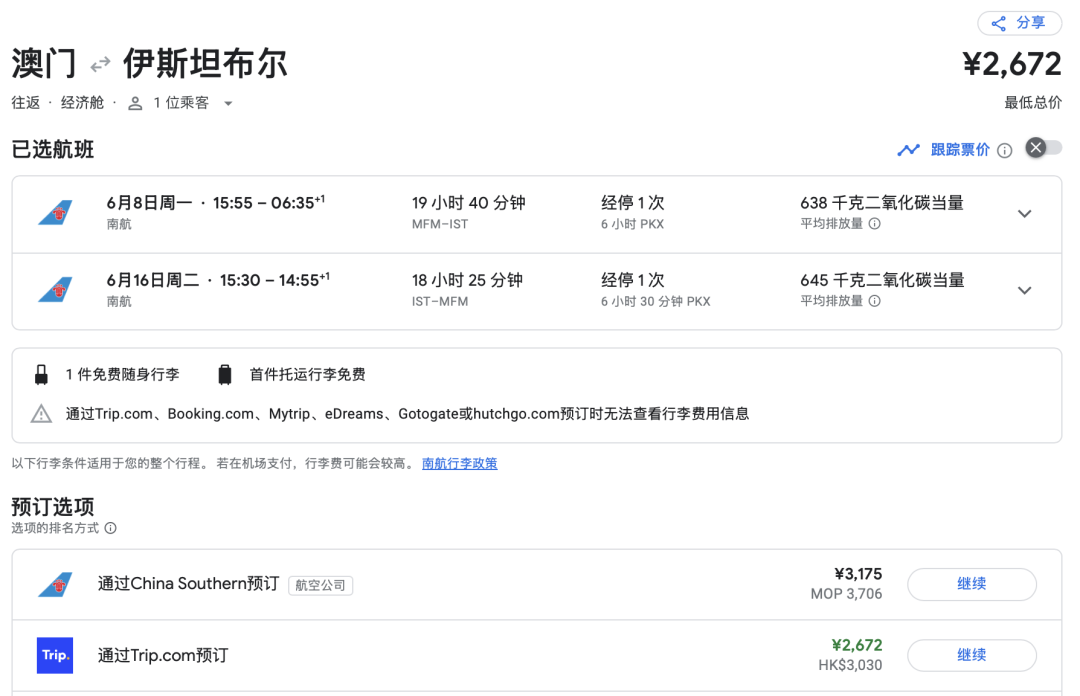This screenshot has height=696, width=1080.
Task: Click the info icon under 预订选项
Action: (x=110, y=528)
